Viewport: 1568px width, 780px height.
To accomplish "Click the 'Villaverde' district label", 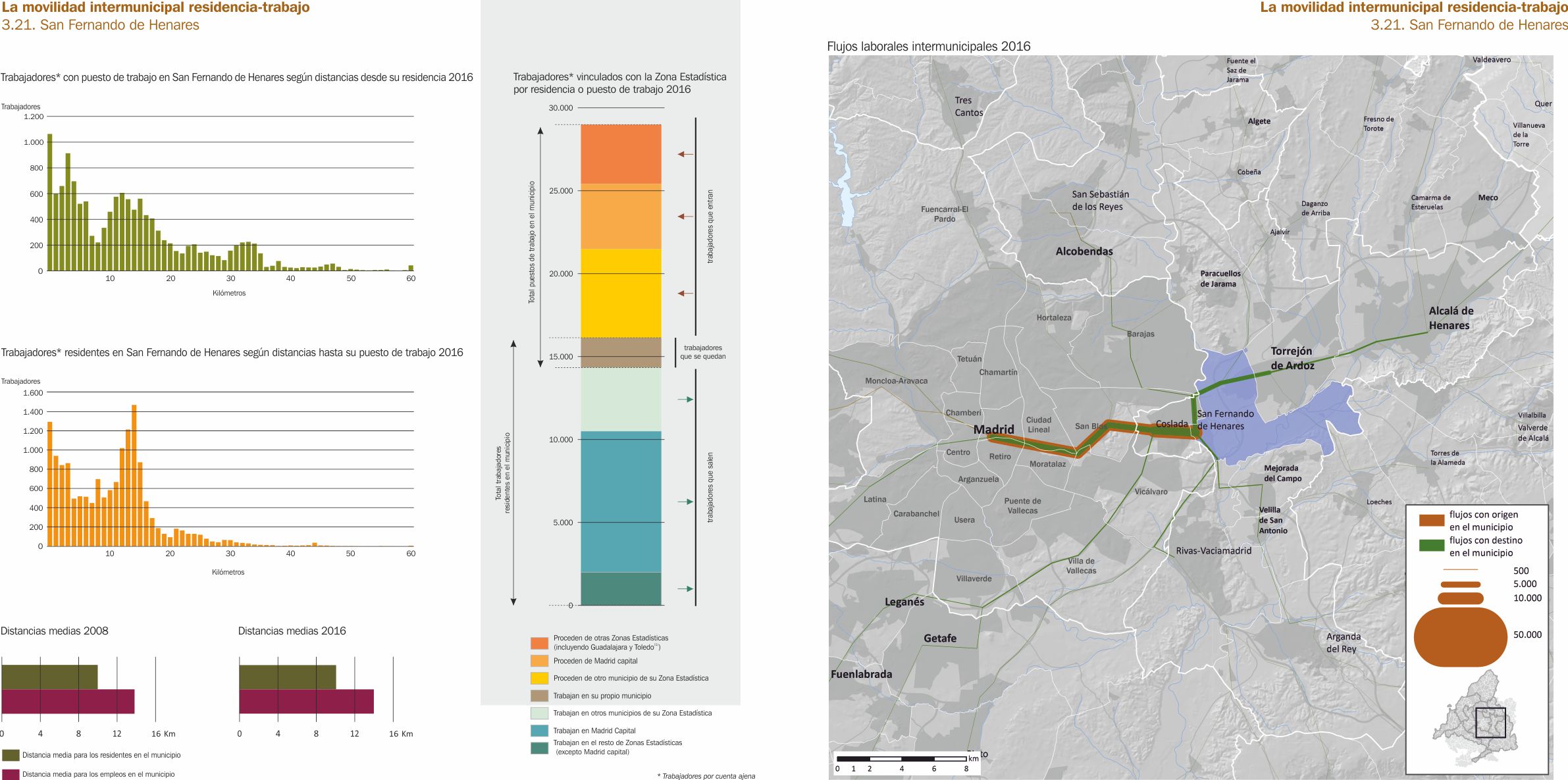I will 974,579.
